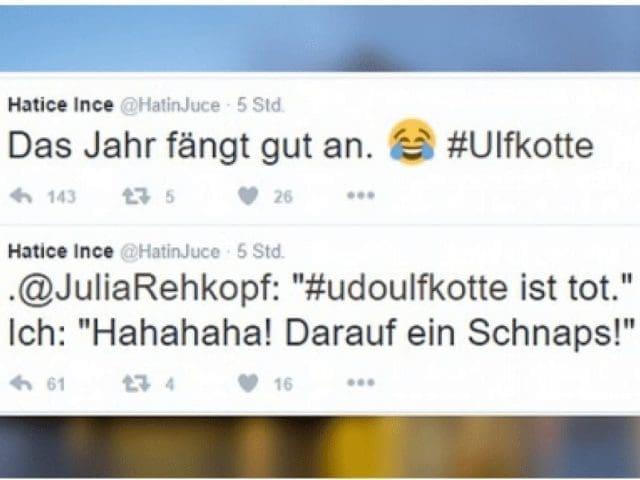Open the tweet text 'Ich: Hahahaha! Darauf ein Schnaps!'
Screen dimensions: 640x480
[x=322, y=334]
